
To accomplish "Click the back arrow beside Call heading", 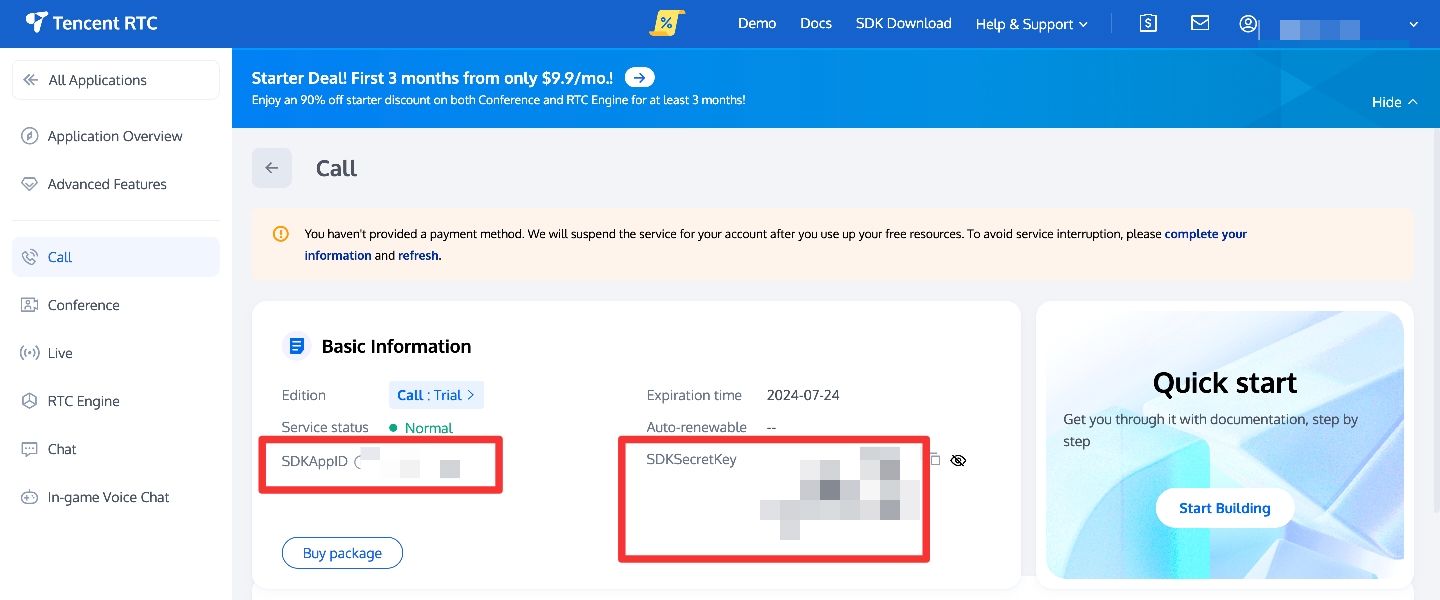I will coord(272,168).
